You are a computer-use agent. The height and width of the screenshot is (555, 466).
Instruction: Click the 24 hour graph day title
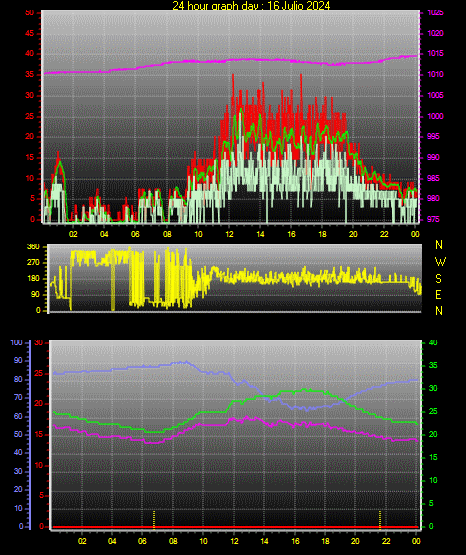(251, 5)
